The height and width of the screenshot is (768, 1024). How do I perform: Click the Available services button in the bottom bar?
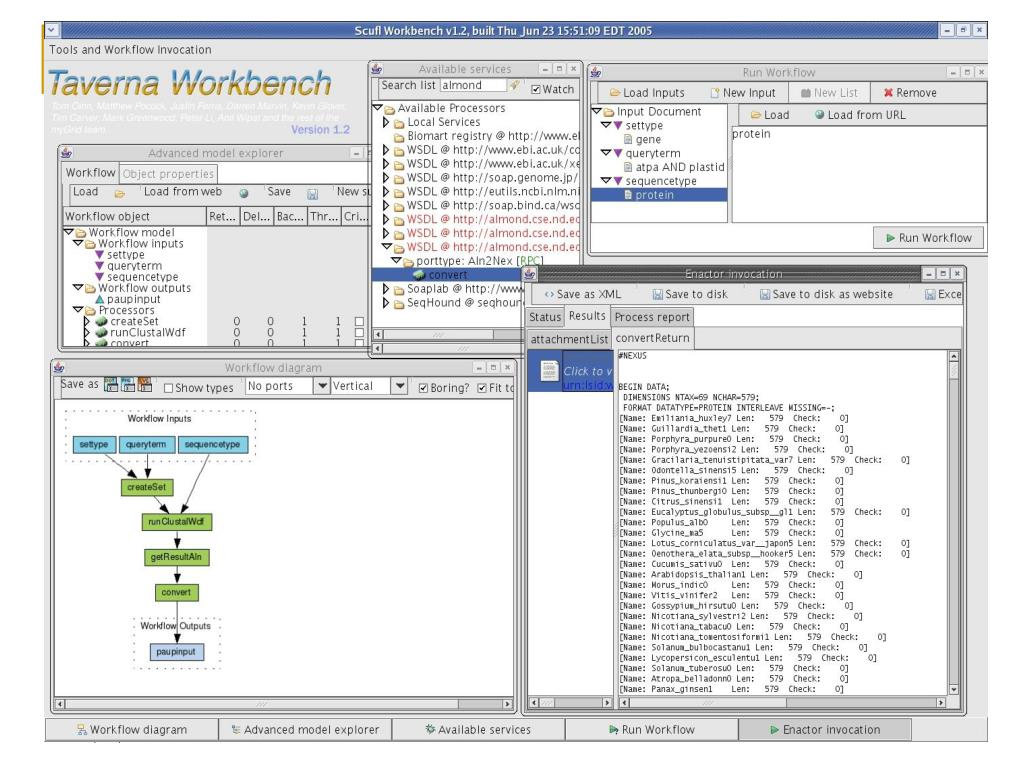pyautogui.click(x=478, y=729)
